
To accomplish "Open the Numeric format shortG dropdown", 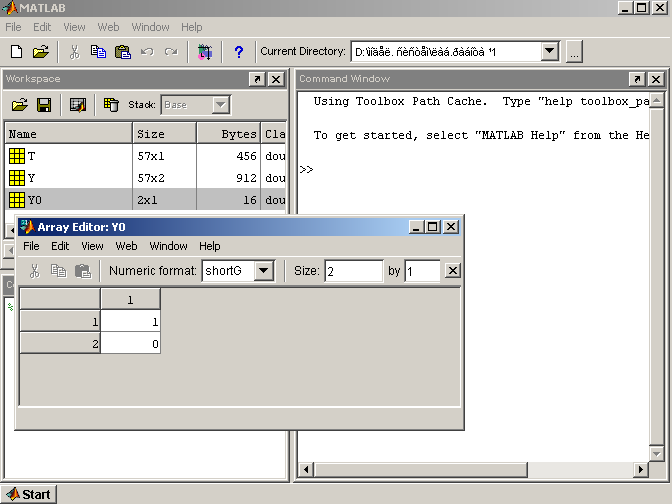I will 264,271.
